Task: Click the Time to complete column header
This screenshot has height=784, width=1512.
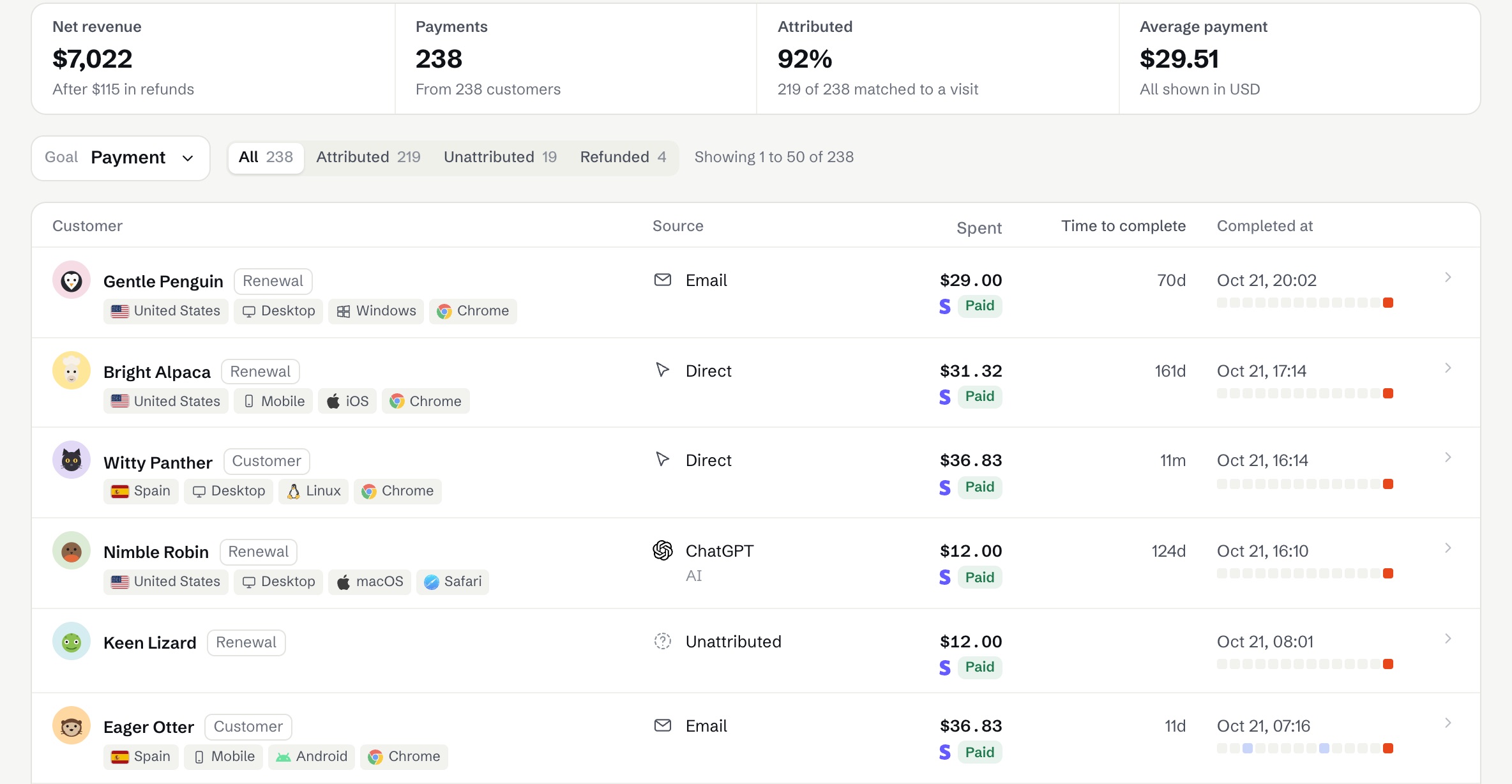Action: coord(1123,226)
